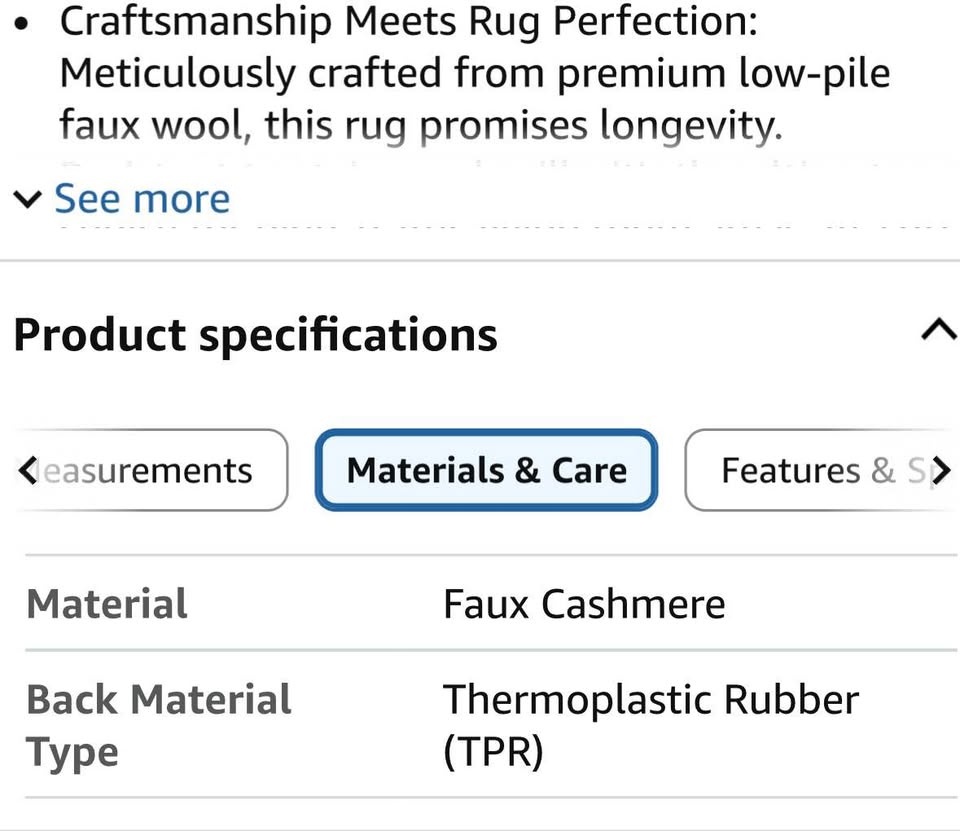
Task: Select the Materials & Care tab
Action: pyautogui.click(x=486, y=470)
